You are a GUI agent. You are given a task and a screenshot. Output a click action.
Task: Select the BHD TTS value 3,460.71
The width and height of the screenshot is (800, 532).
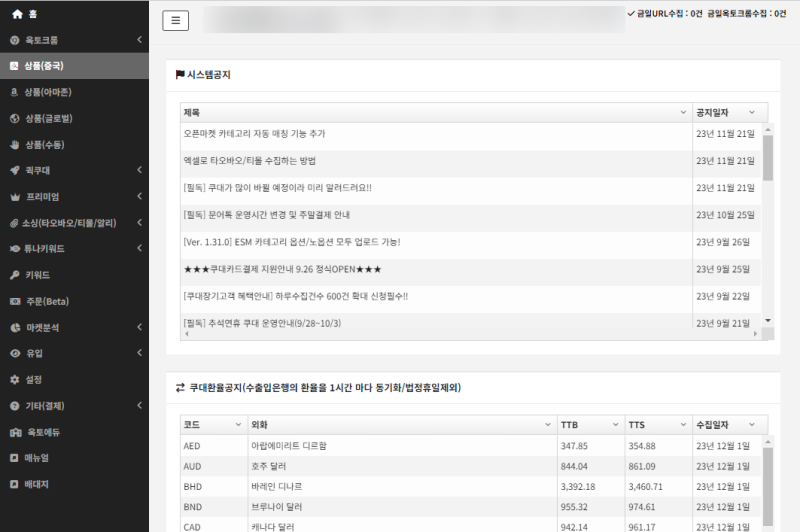coord(645,487)
